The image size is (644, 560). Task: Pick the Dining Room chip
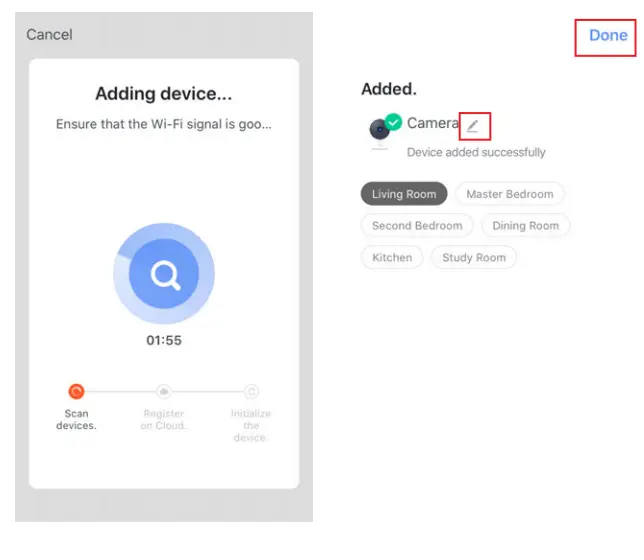(526, 226)
